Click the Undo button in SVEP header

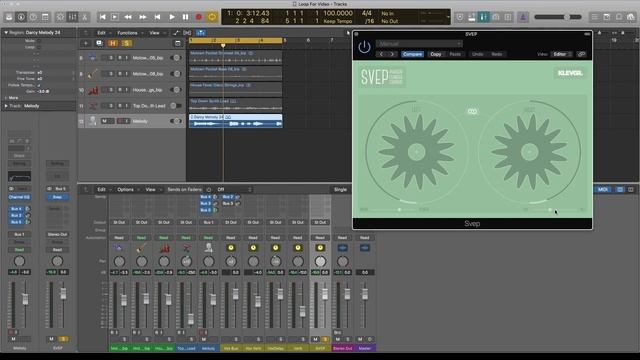[477, 54]
